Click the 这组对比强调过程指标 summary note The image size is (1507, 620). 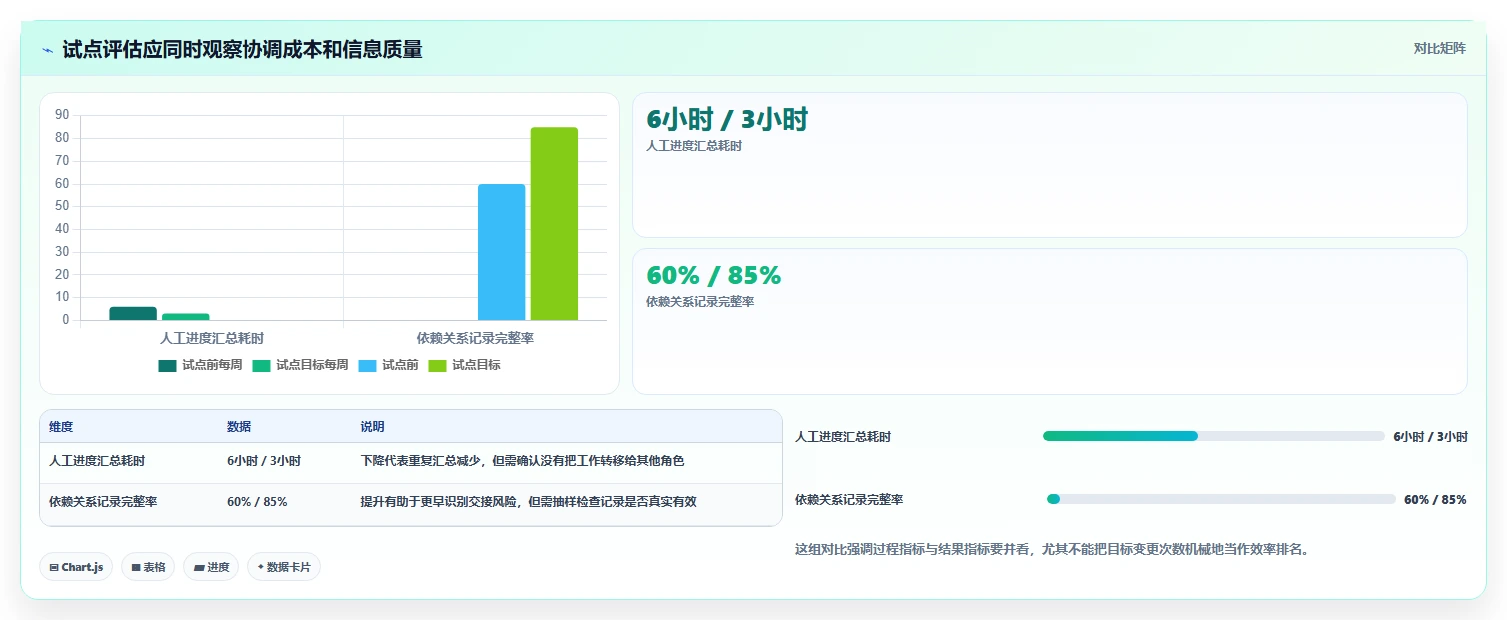click(x=1052, y=549)
